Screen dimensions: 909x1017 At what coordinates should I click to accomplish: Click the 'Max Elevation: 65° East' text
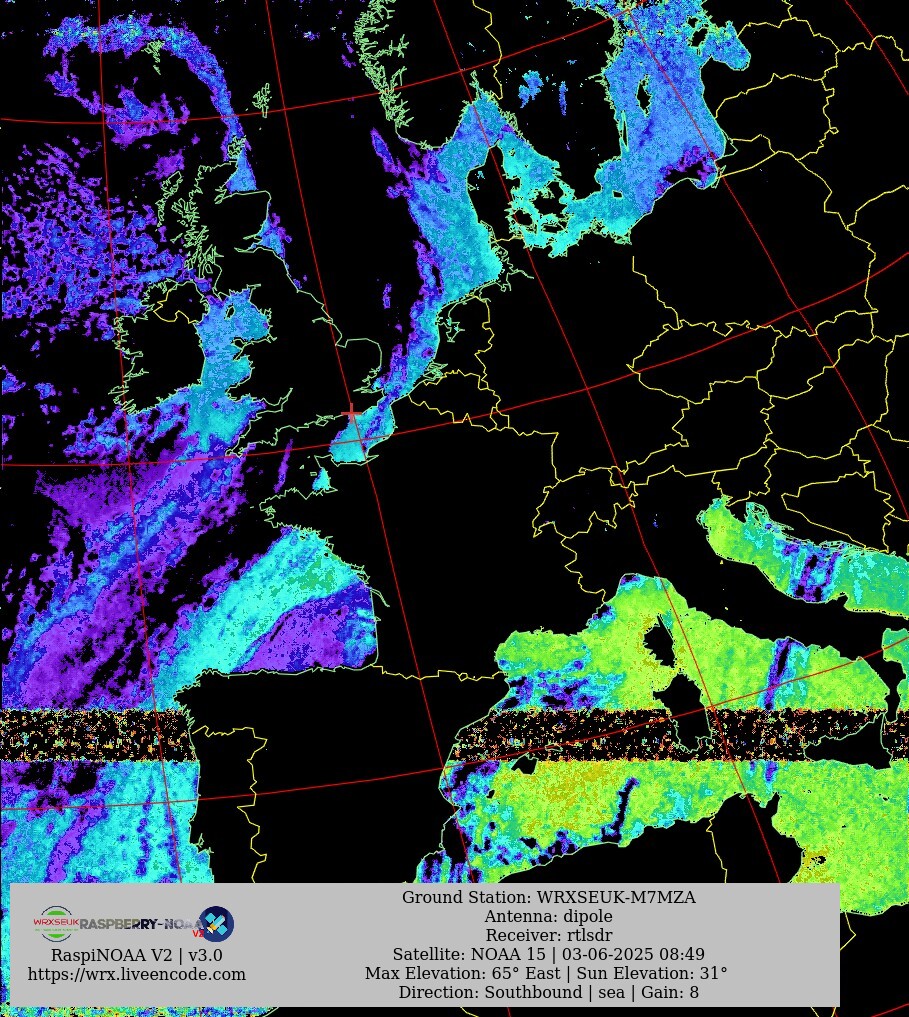coord(463,973)
